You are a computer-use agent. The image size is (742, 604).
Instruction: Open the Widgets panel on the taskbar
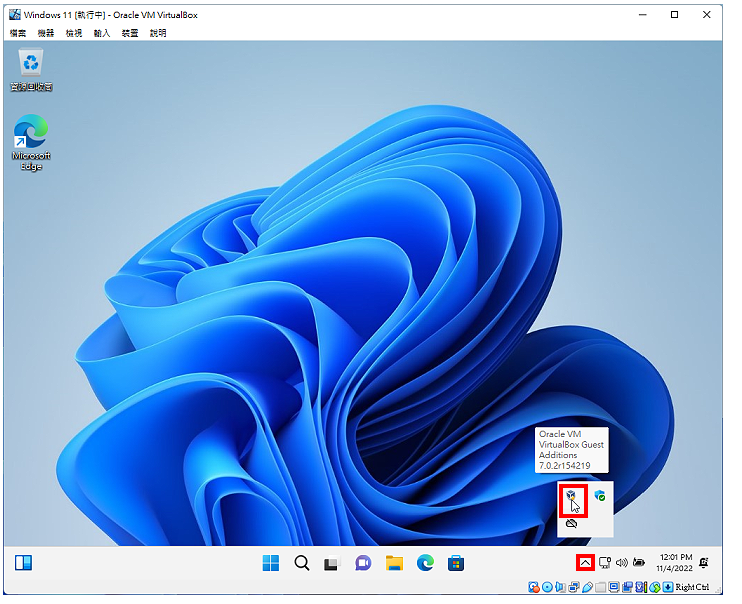click(23, 563)
